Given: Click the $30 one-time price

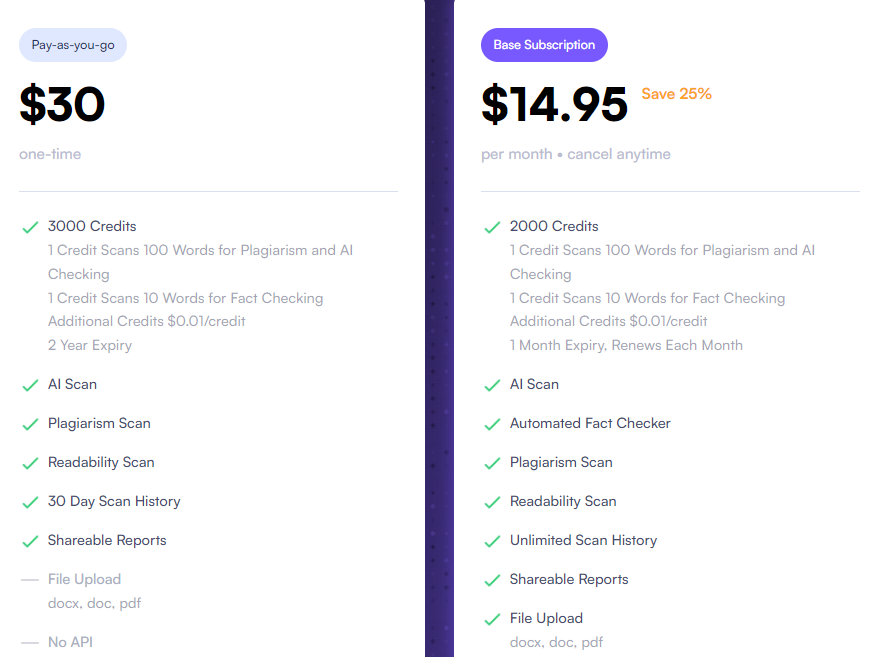Looking at the screenshot, I should pos(62,104).
